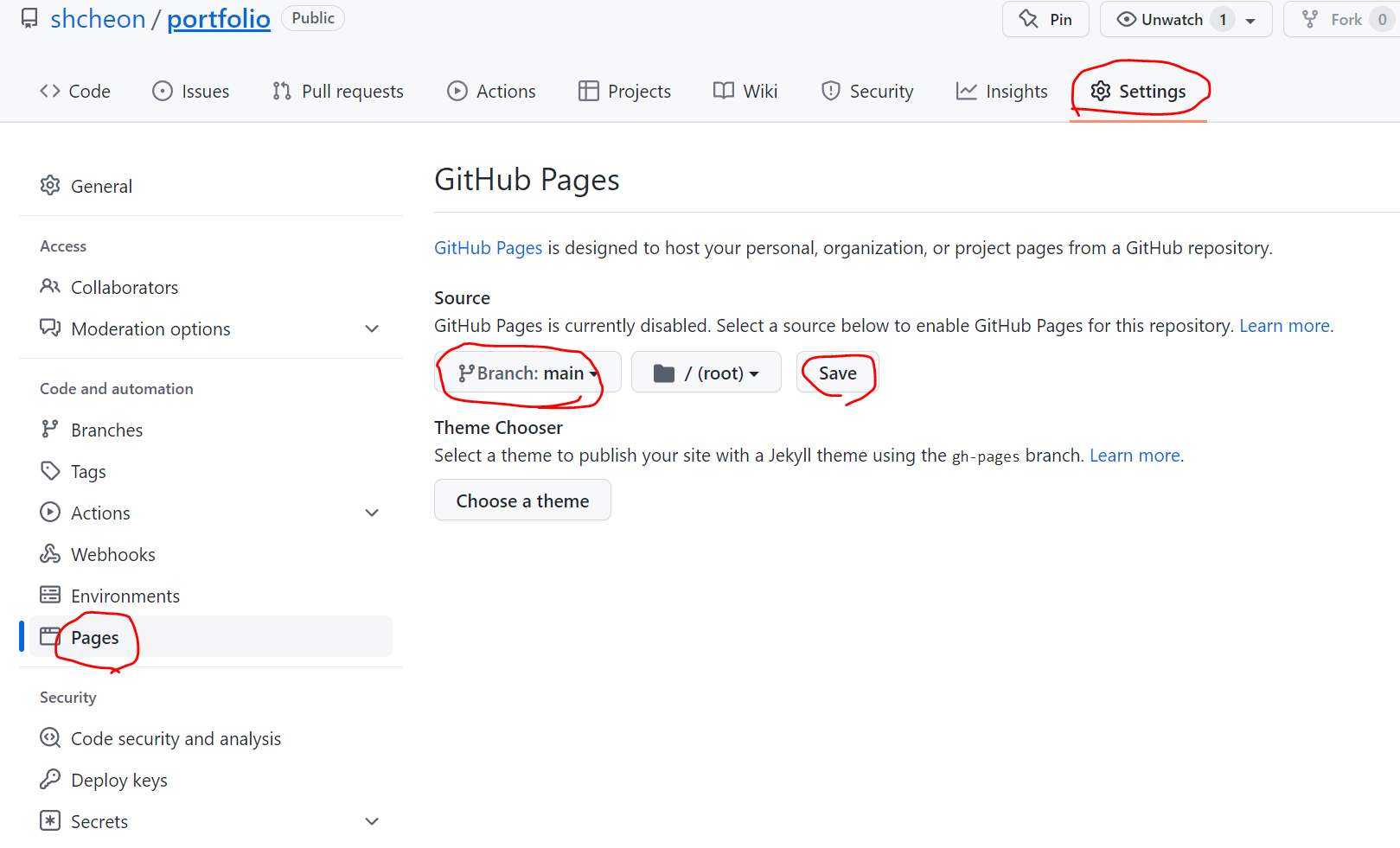Click the Tags label icon
The image size is (1400, 848).
tap(50, 470)
